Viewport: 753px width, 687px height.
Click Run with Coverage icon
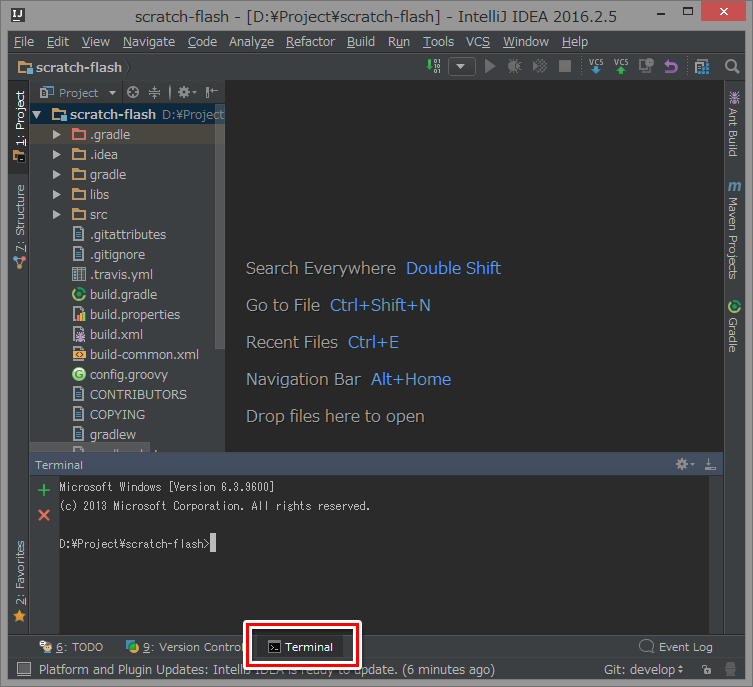pos(540,66)
